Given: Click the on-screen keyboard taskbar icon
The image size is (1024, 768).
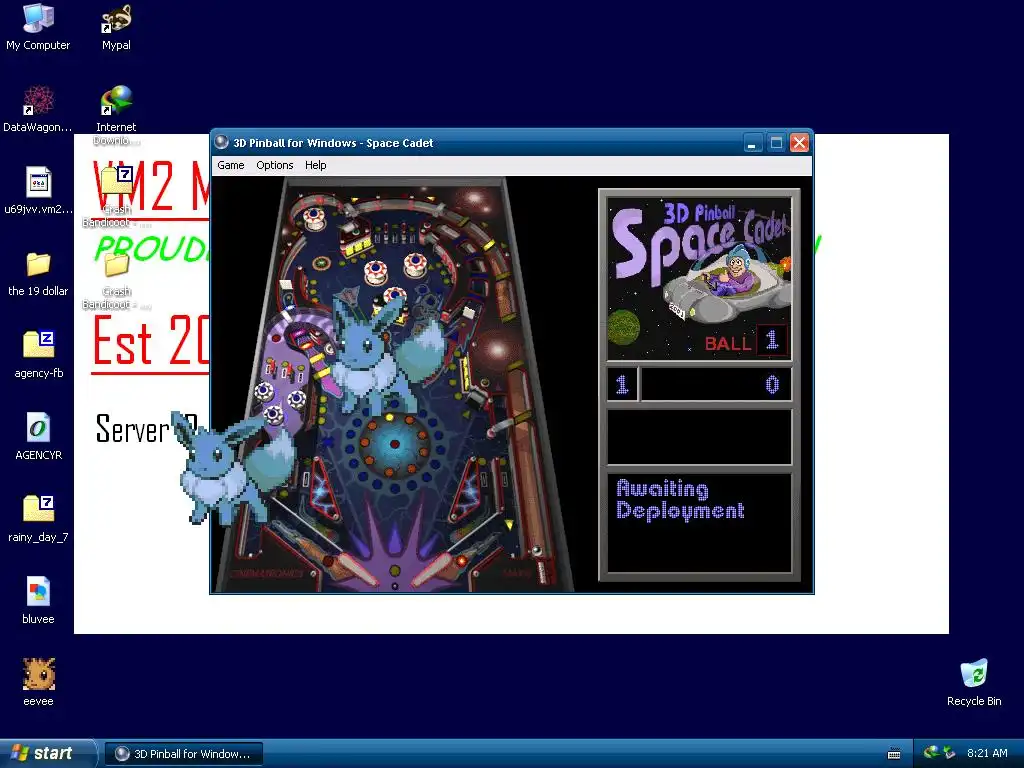Looking at the screenshot, I should 894,754.
